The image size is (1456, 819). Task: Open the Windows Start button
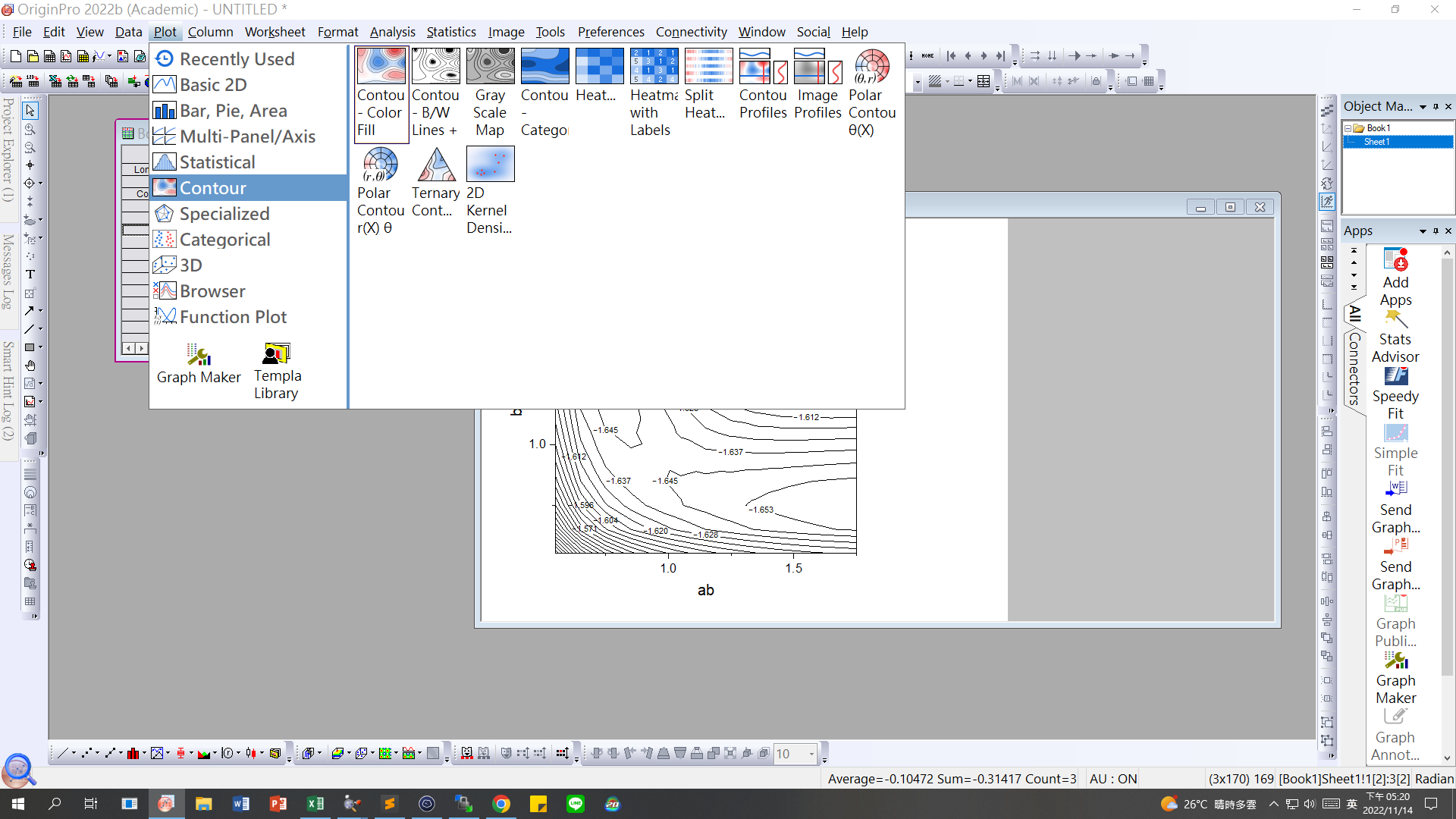pyautogui.click(x=18, y=804)
